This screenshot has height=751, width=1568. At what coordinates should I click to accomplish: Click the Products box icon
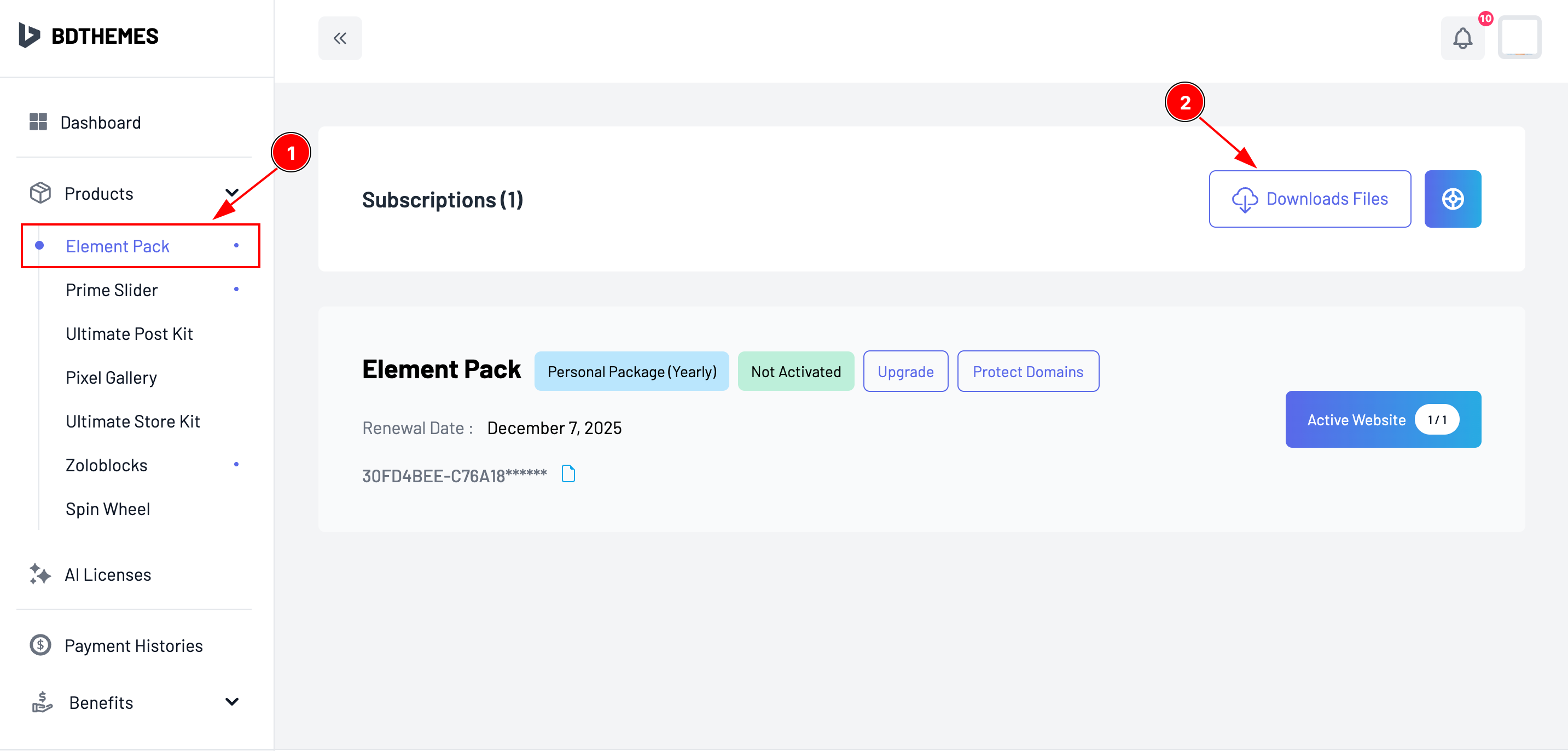click(x=40, y=193)
